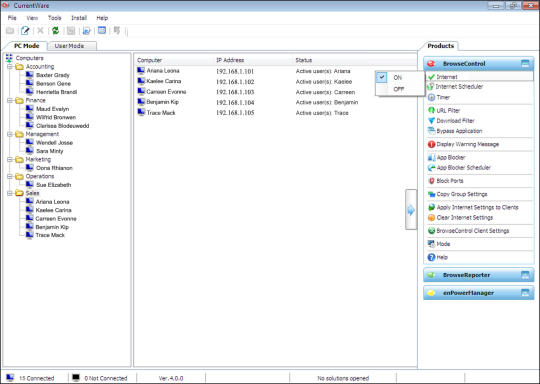Expand the BrowseReporter product panel
Screen dimensions: 540x384
tap(525, 275)
